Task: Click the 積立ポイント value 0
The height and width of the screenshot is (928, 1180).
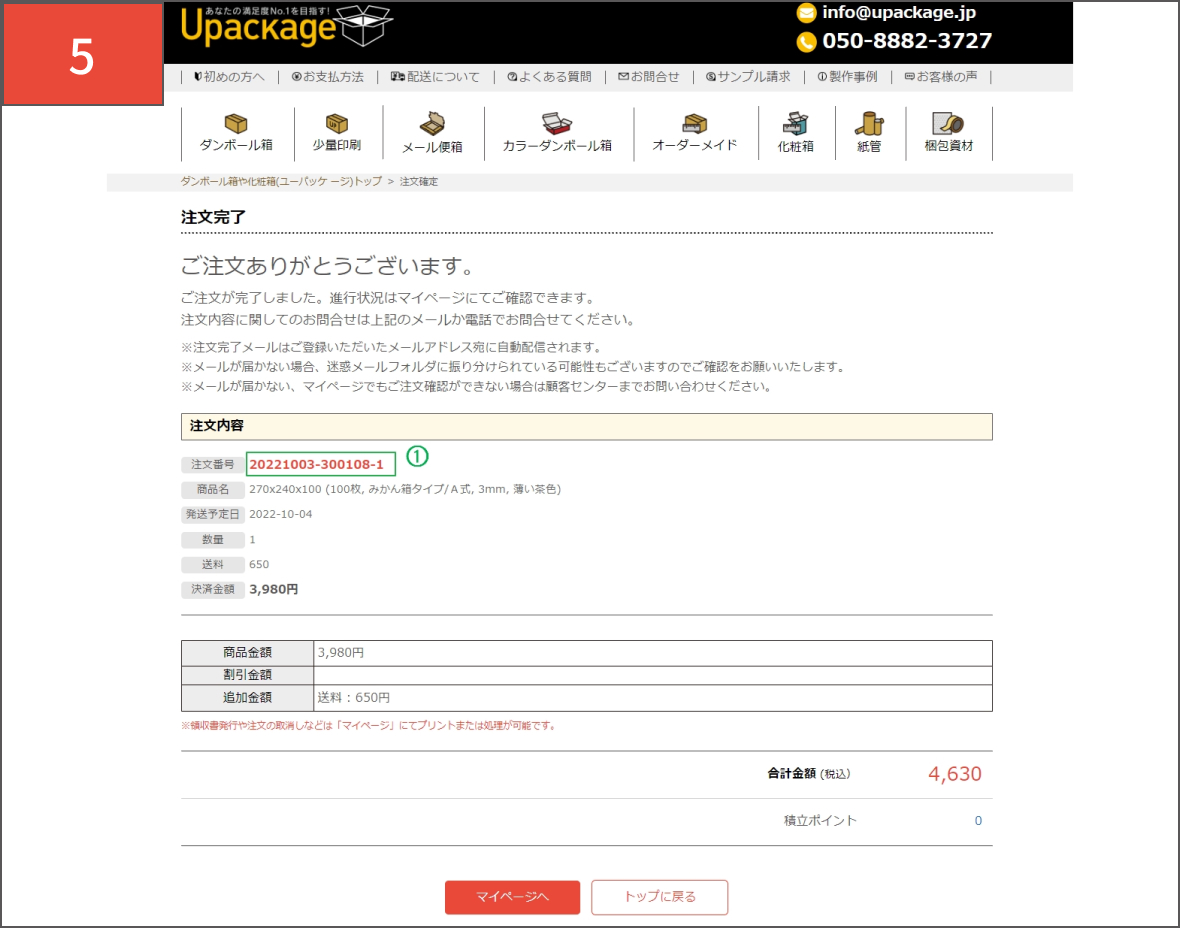Action: coord(978,820)
